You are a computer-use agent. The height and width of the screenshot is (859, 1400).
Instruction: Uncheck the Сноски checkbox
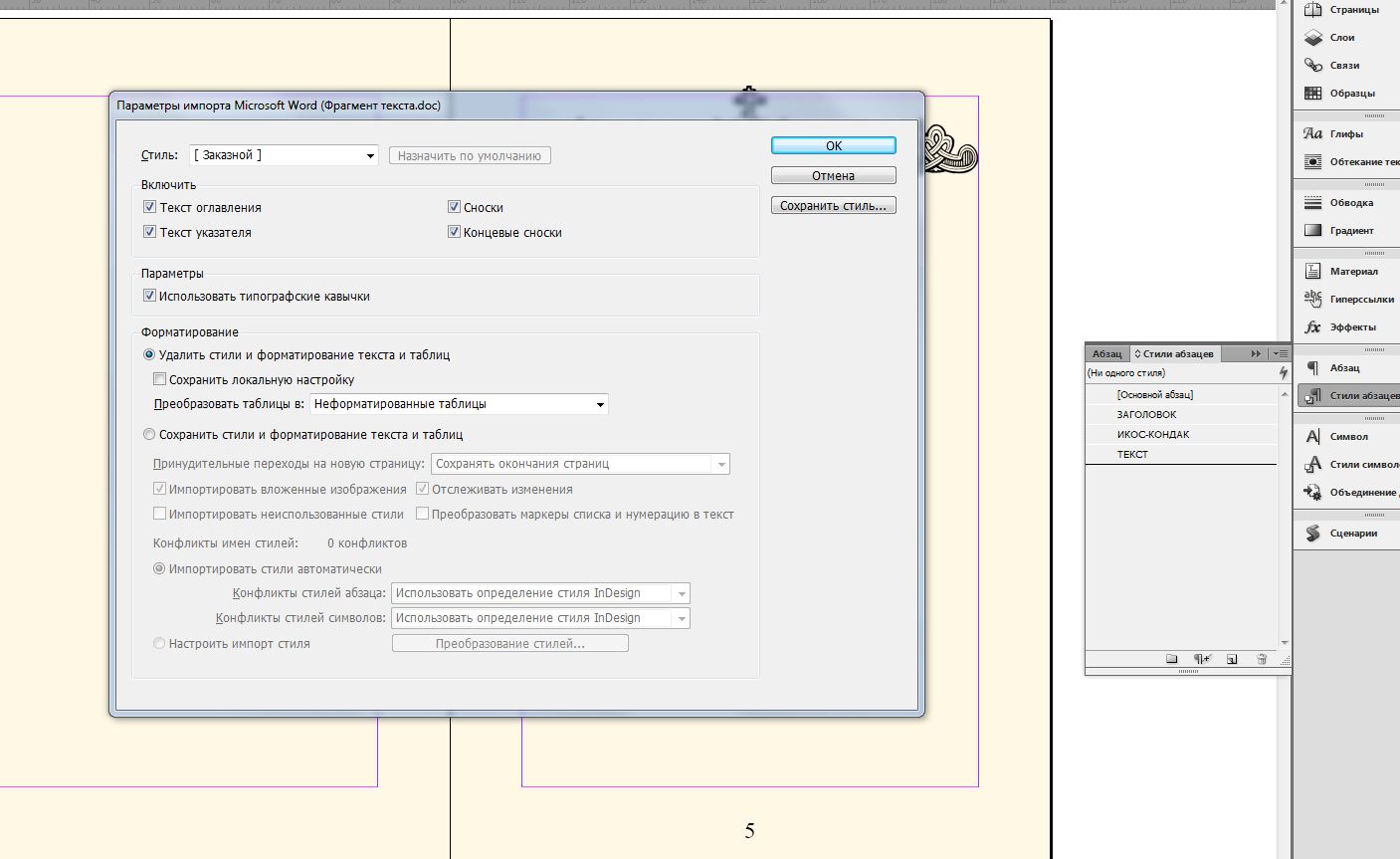point(454,207)
